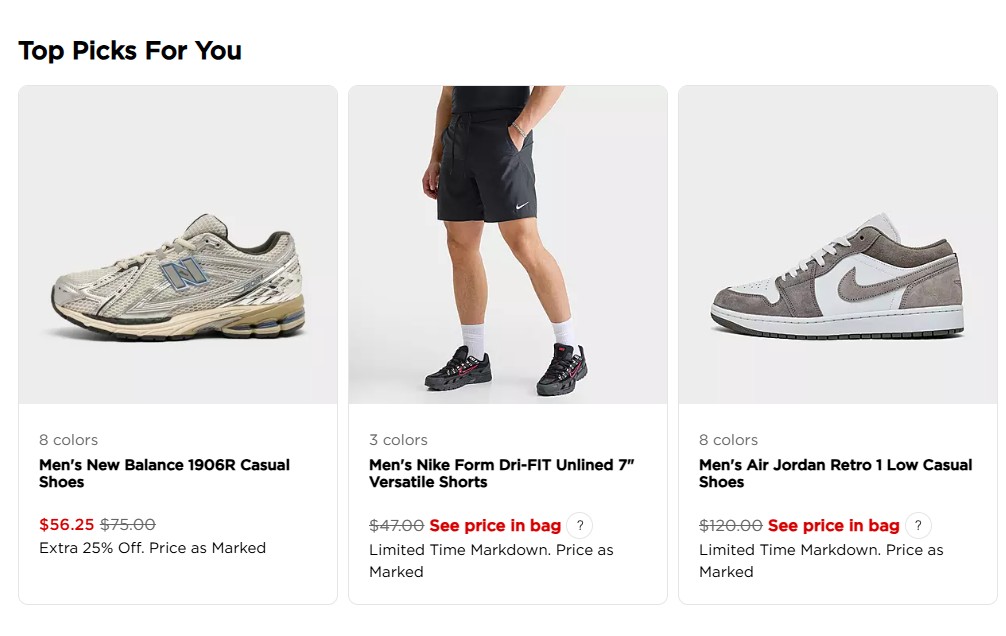This screenshot has height=636, width=1006.
Task: Click the question mark icon beside the $47.00 price
Action: click(579, 526)
